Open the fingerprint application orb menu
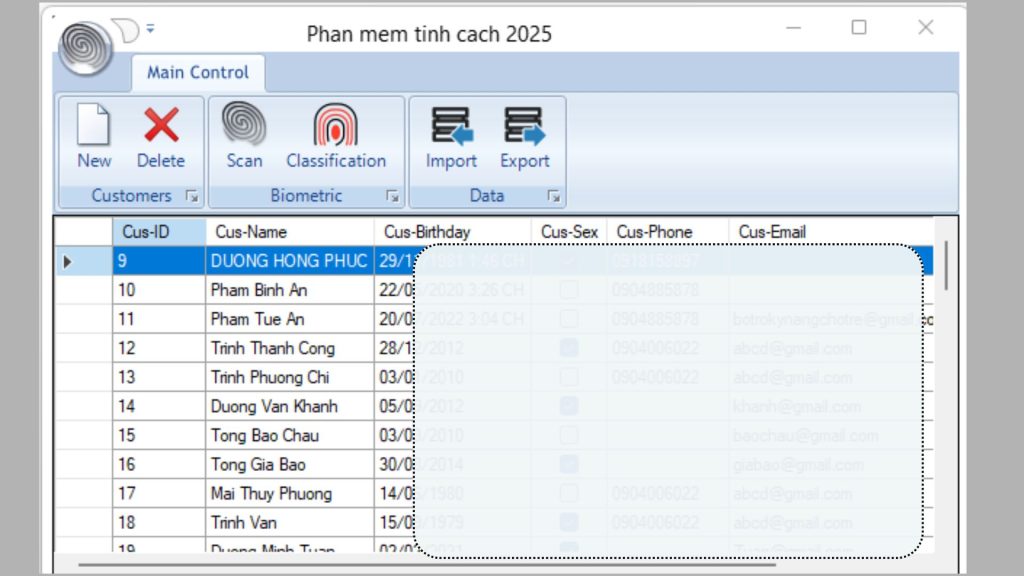Screen dimensions: 1024x576 [x=87, y=46]
